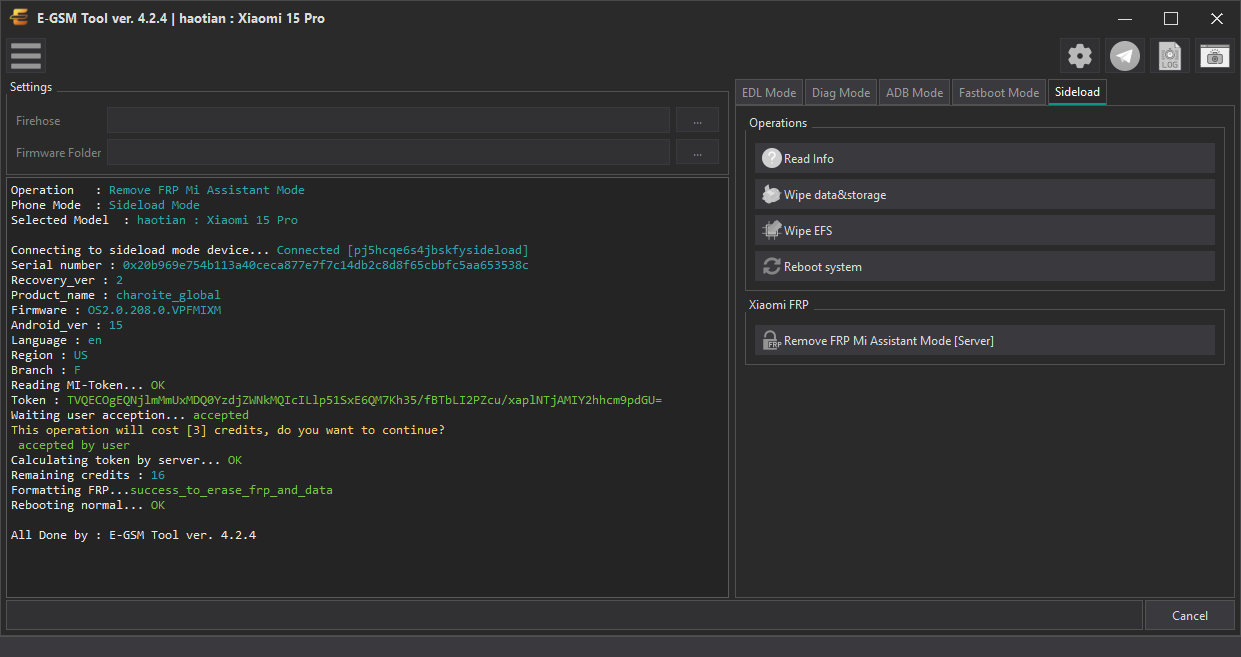Click the Branch F line
This screenshot has width=1241, height=657.
[46, 370]
